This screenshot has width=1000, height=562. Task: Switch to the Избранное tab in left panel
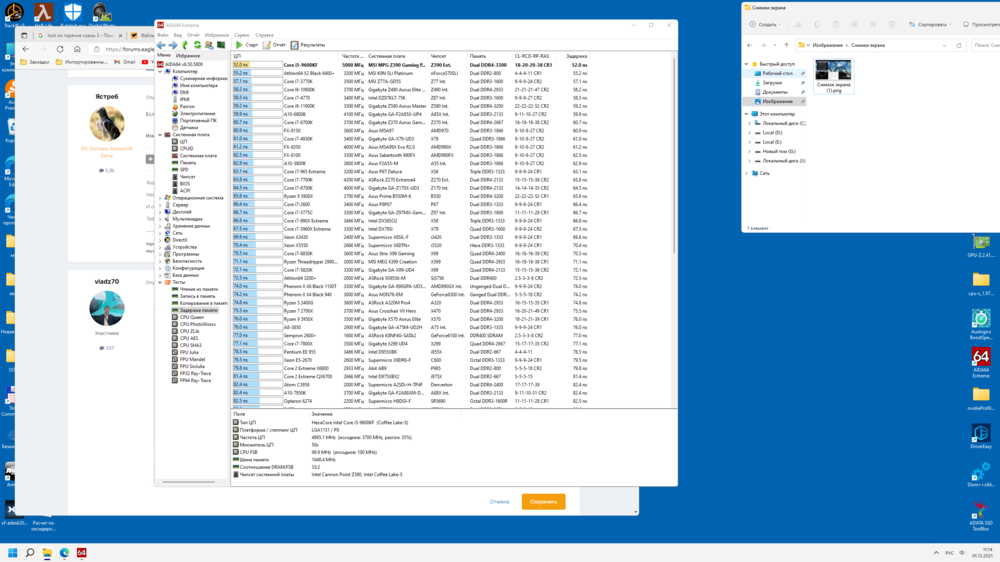point(188,55)
